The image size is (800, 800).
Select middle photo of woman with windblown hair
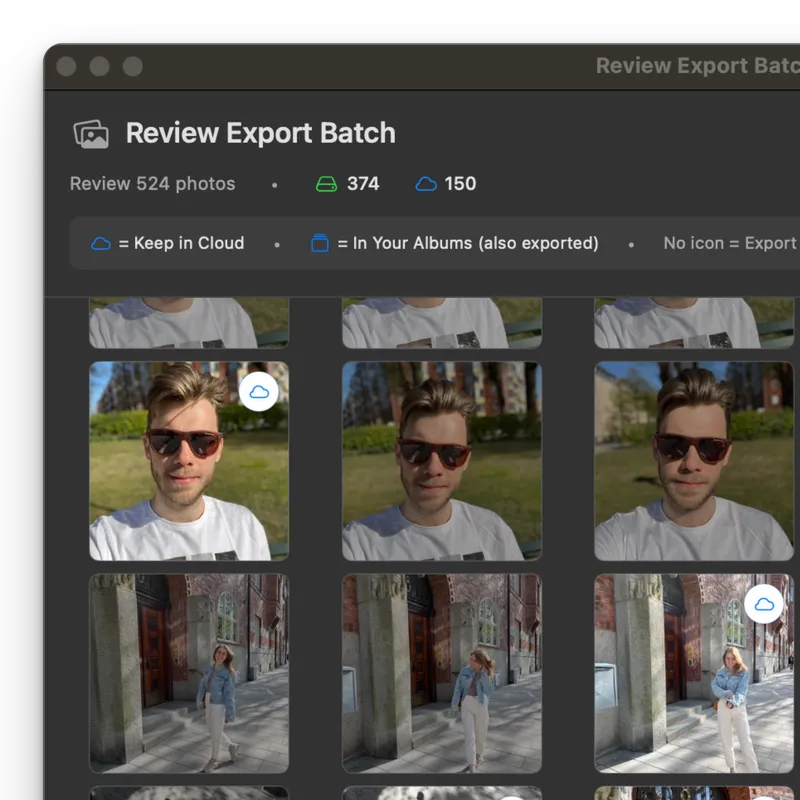tap(442, 673)
